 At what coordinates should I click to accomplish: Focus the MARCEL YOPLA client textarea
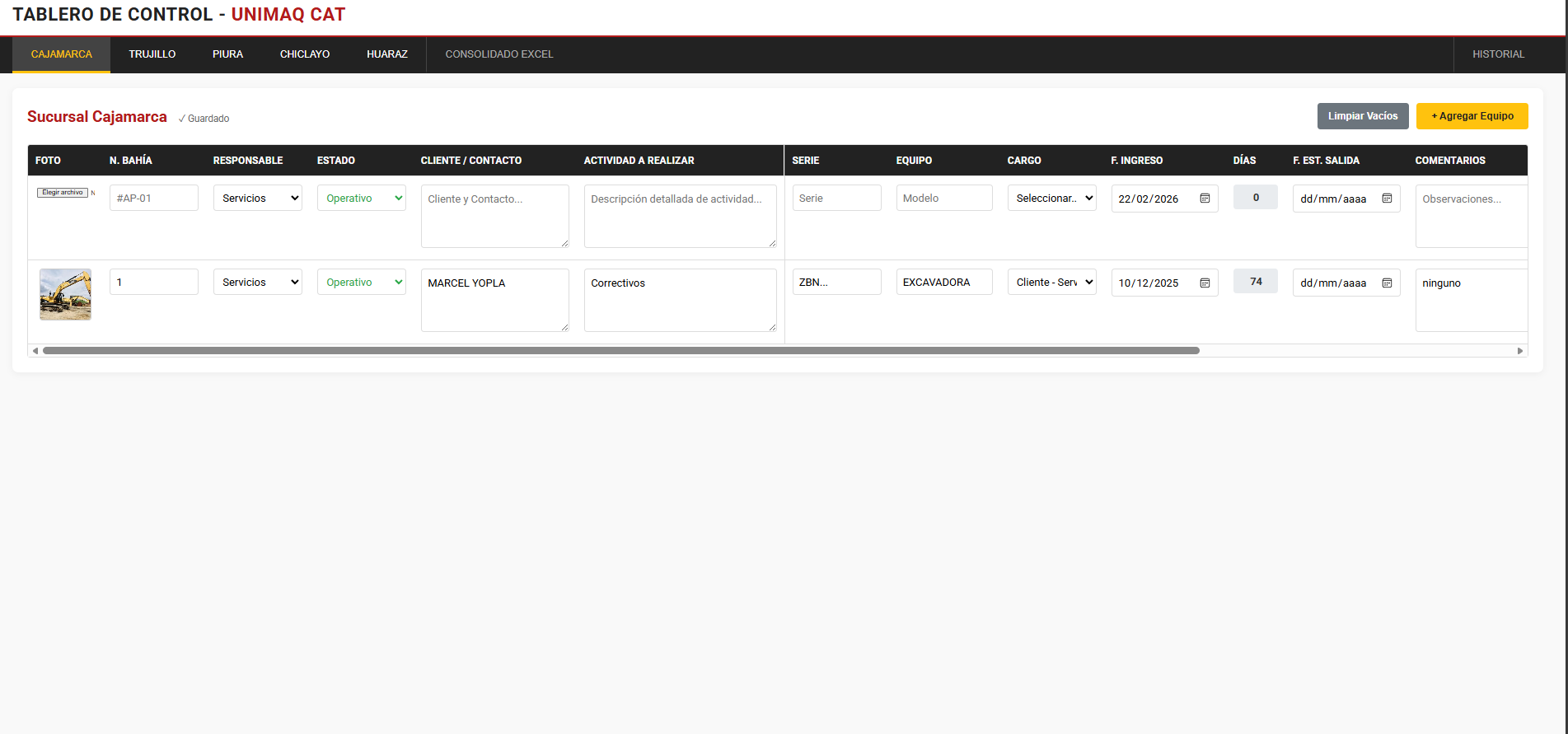[x=495, y=300]
